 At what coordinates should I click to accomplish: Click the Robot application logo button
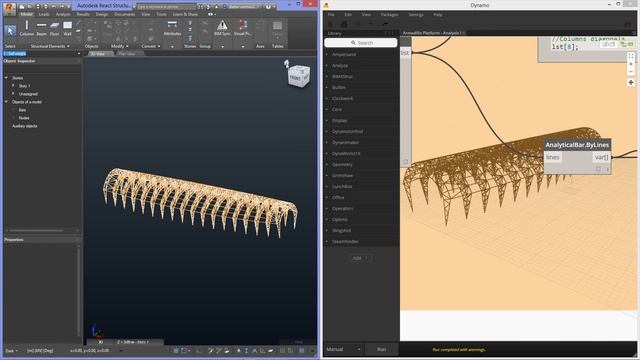(x=9, y=8)
